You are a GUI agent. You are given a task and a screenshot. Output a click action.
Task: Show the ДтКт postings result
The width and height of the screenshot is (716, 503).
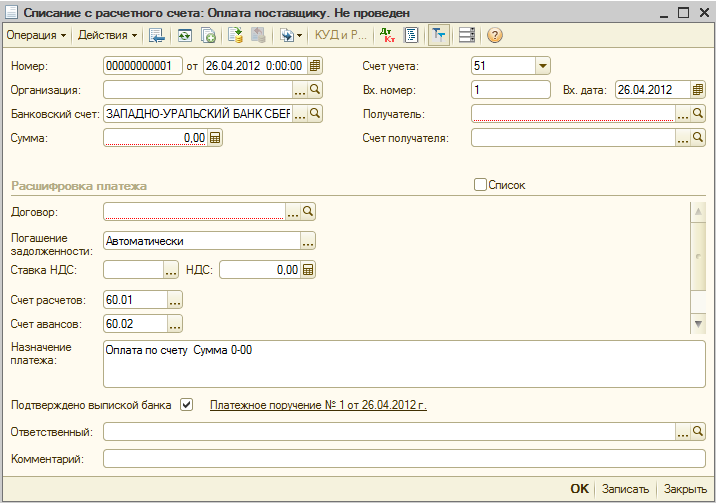pyautogui.click(x=388, y=35)
